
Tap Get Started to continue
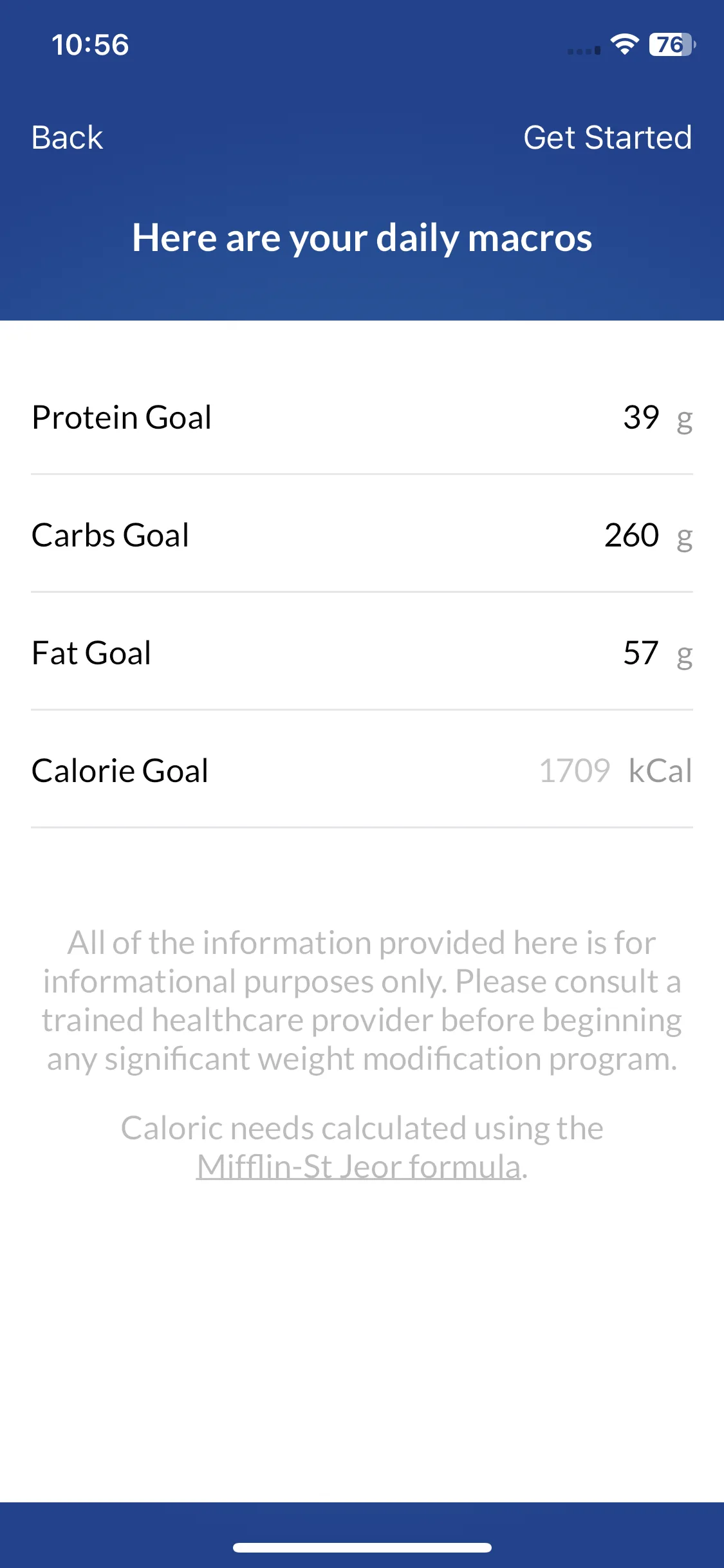click(608, 137)
